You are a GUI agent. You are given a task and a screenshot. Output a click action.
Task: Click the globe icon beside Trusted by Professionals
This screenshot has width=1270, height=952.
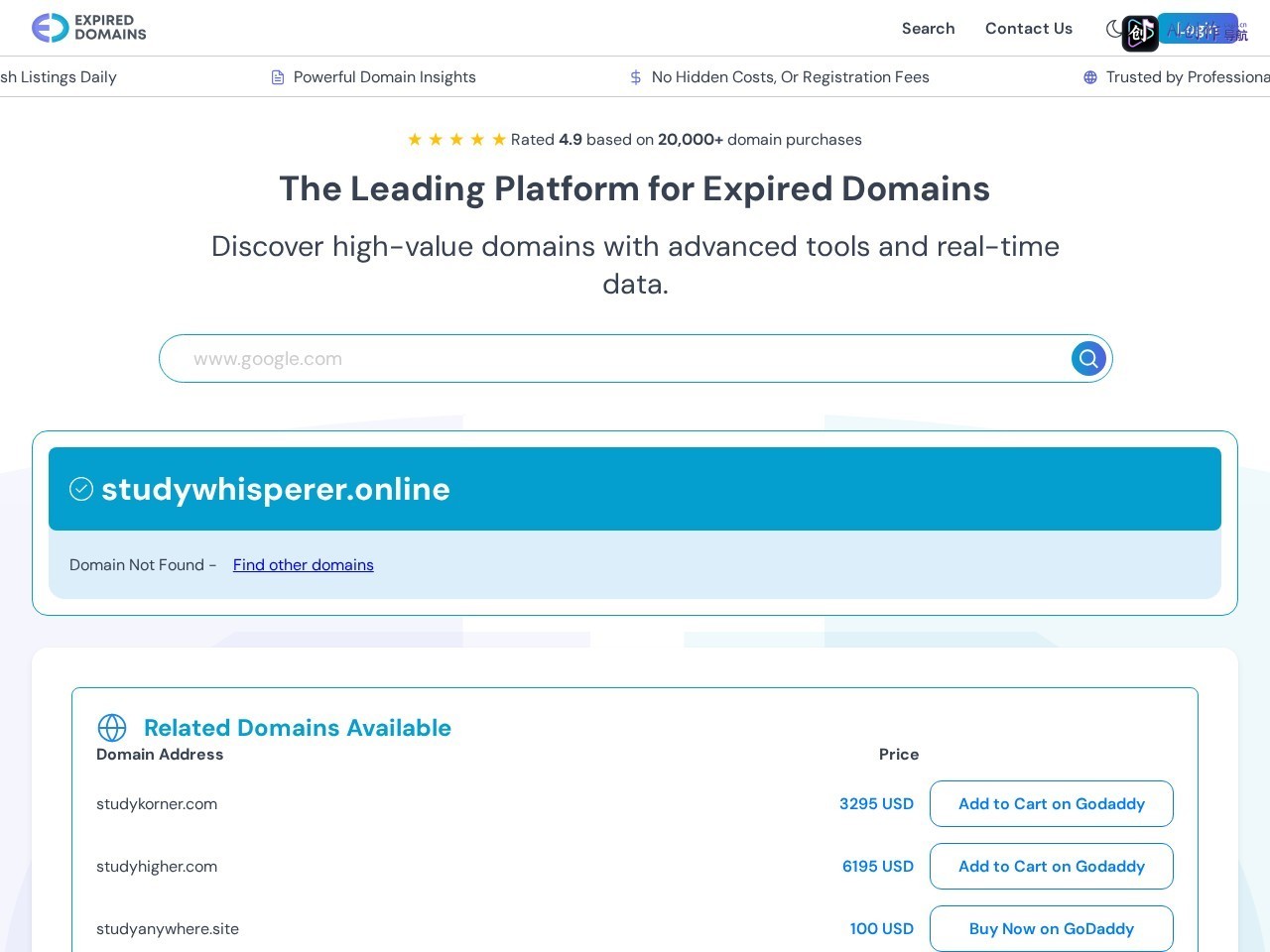point(1089,77)
